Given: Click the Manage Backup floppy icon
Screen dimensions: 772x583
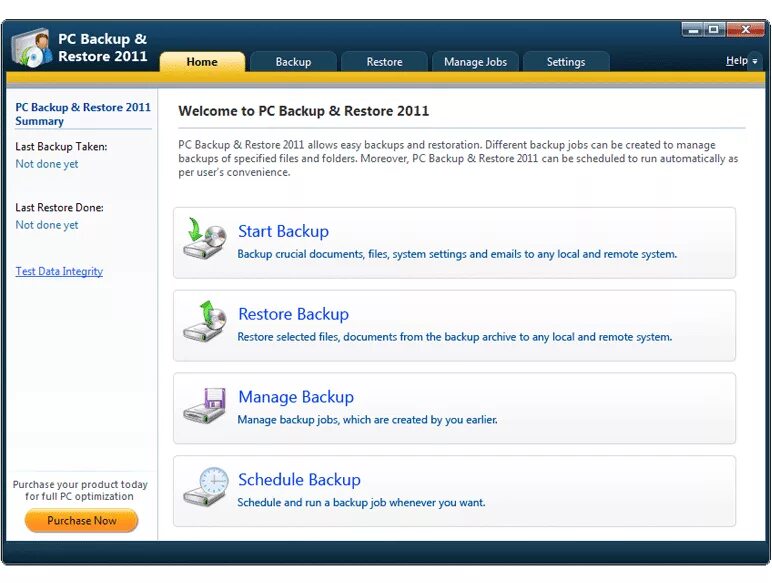Looking at the screenshot, I should point(204,405).
